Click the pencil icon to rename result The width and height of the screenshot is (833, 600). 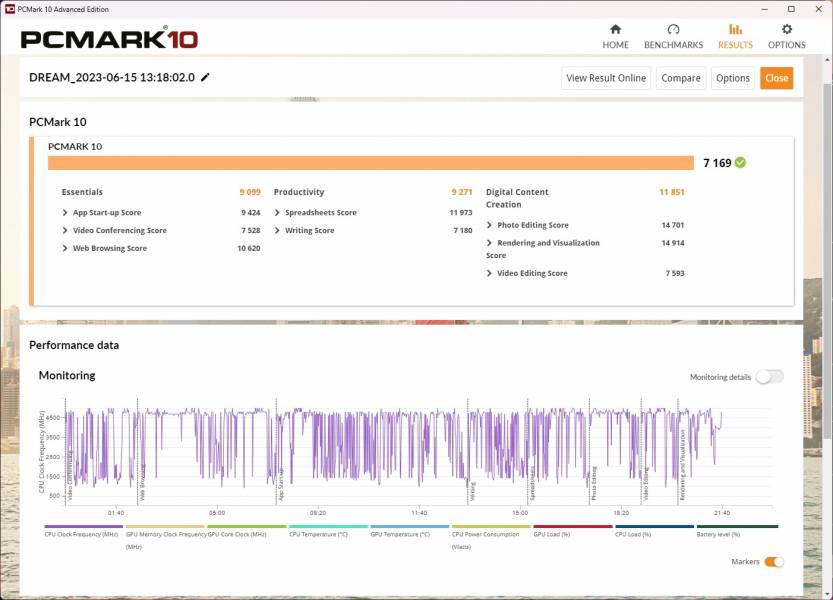click(205, 78)
